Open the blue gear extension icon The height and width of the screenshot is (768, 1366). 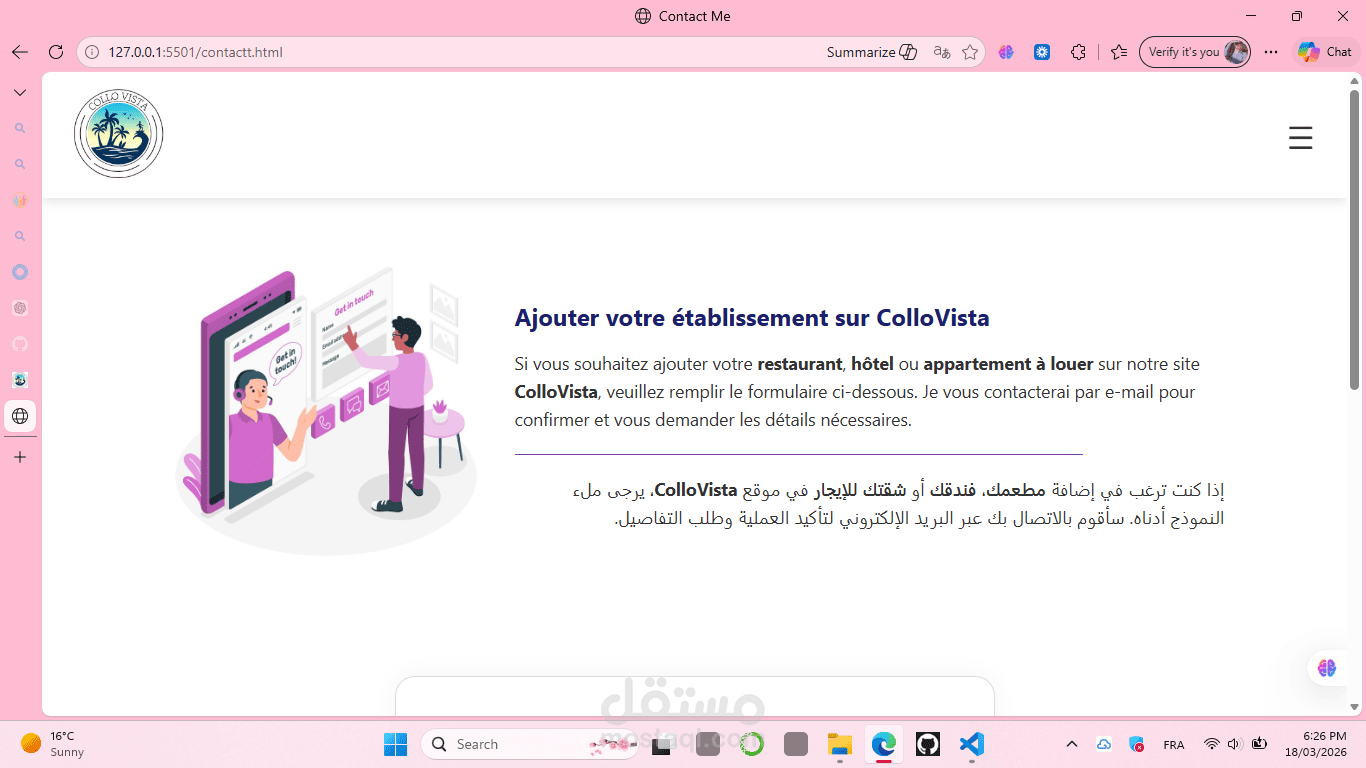click(x=1042, y=52)
